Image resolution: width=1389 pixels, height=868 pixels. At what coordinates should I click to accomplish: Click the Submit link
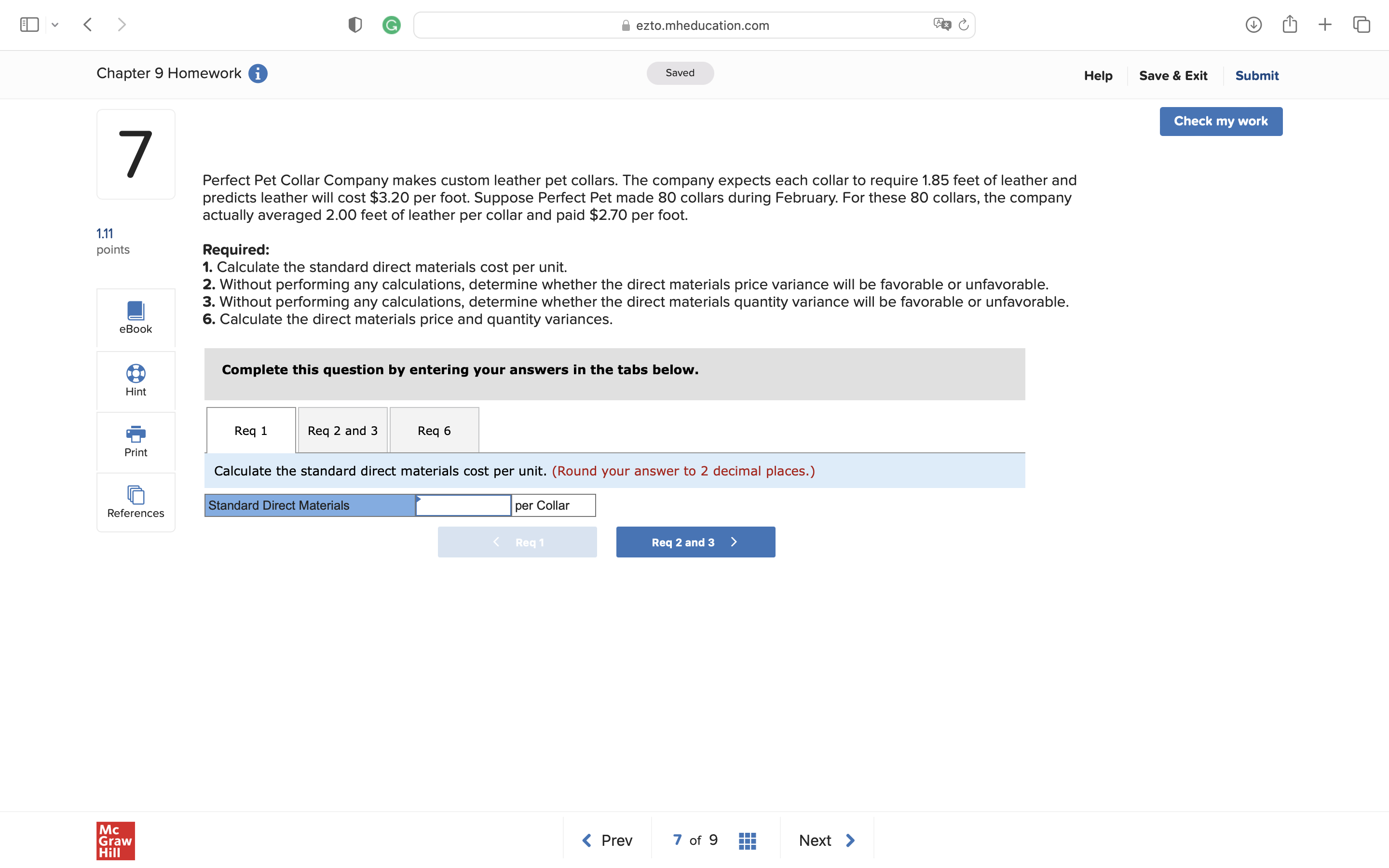point(1256,76)
